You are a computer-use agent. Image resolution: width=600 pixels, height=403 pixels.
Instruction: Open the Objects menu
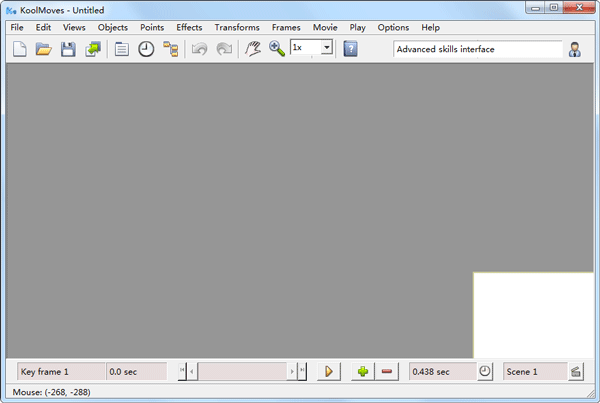pos(112,28)
